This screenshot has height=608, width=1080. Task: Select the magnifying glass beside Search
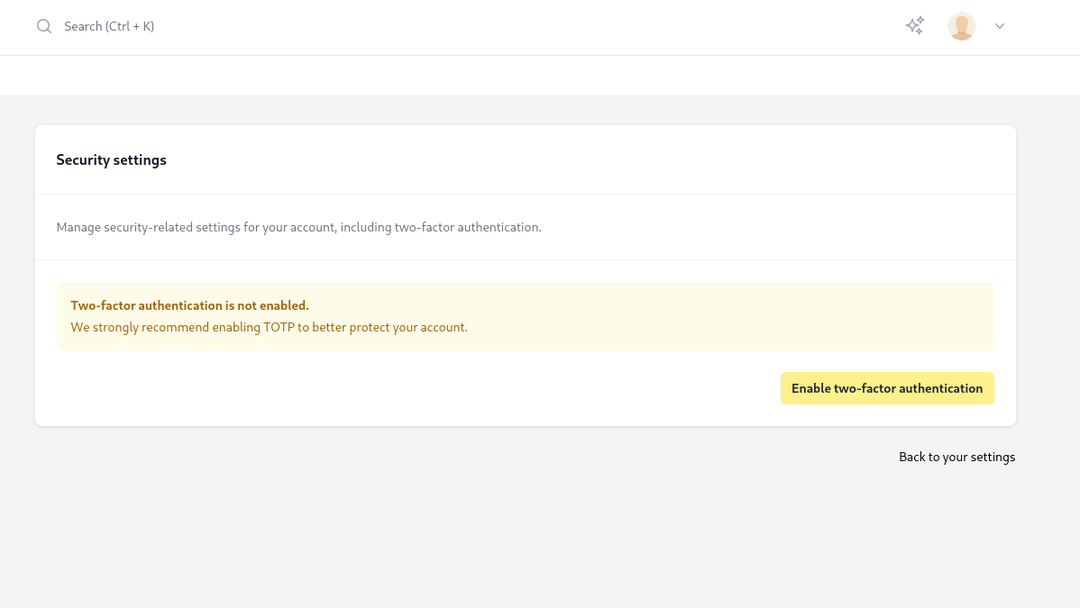[43, 26]
